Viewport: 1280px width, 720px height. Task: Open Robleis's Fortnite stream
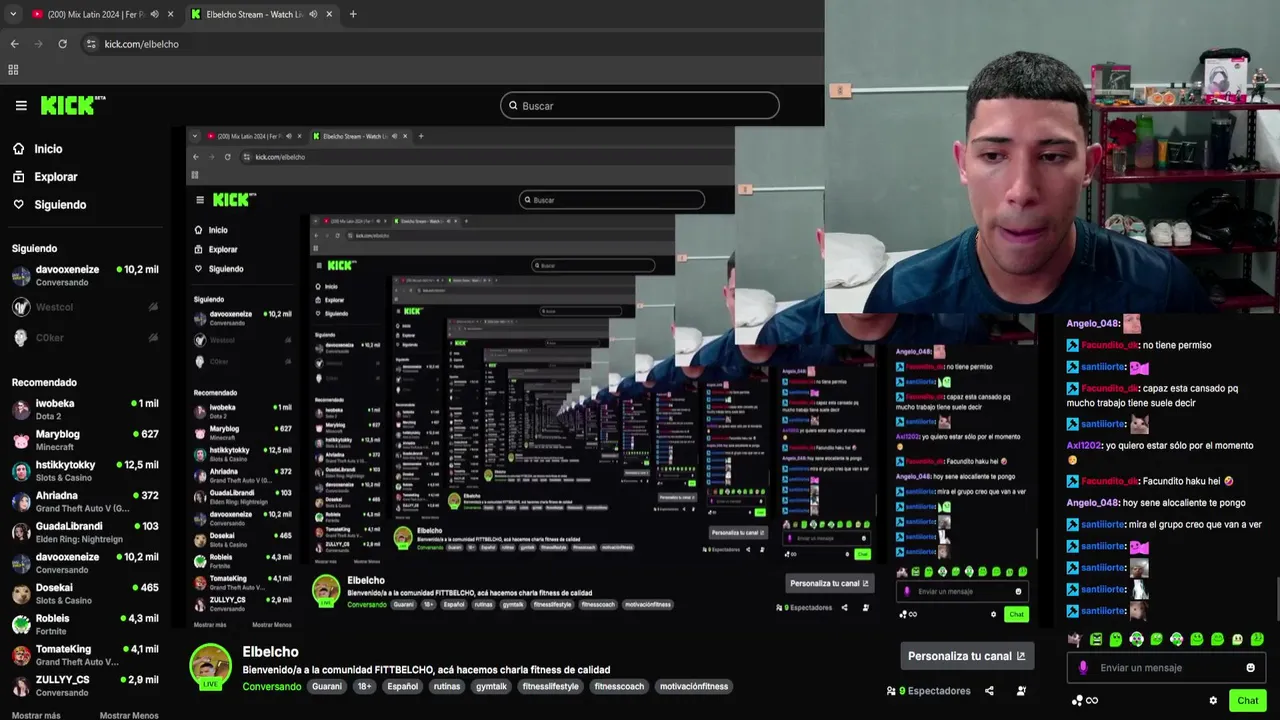tap(85, 625)
